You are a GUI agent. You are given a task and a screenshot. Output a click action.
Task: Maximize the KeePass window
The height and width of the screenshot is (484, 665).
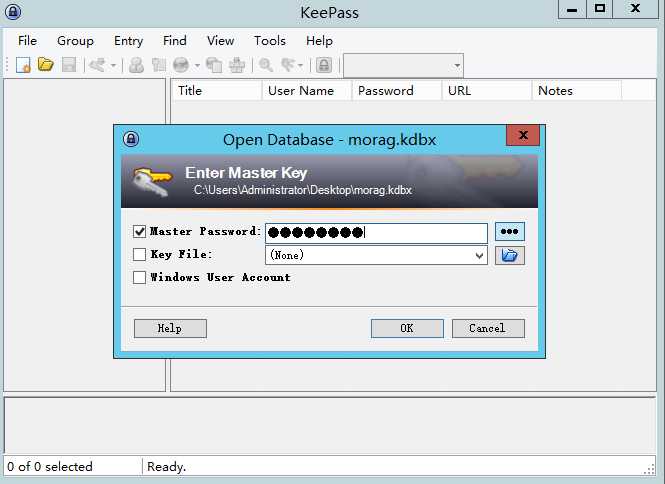600,8
